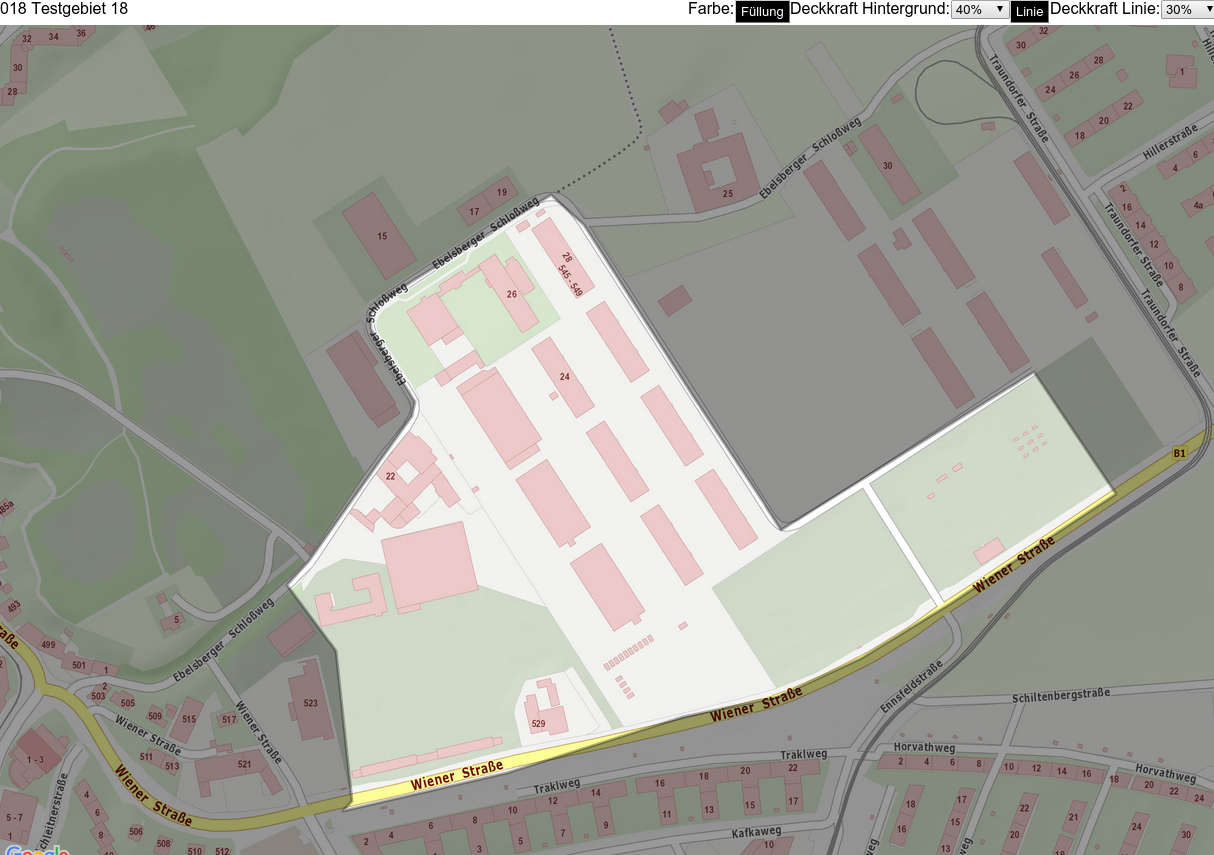
Task: Click building 26 near Schloßweg
Action: coord(512,294)
